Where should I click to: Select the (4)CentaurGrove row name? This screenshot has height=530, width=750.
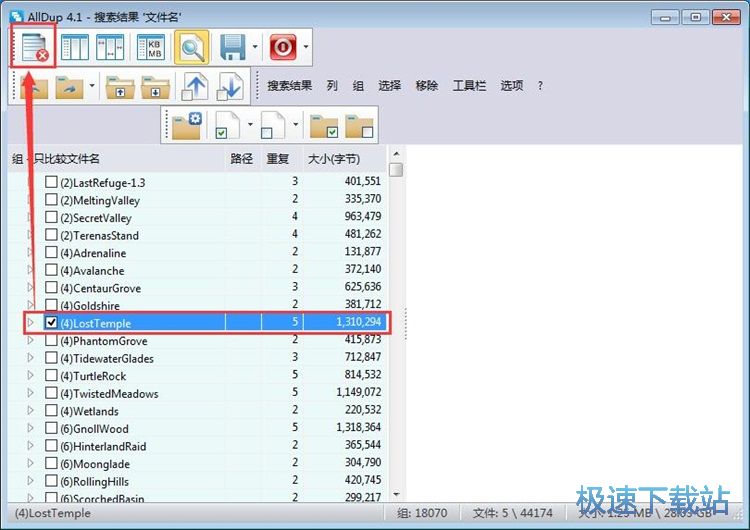click(x=100, y=288)
